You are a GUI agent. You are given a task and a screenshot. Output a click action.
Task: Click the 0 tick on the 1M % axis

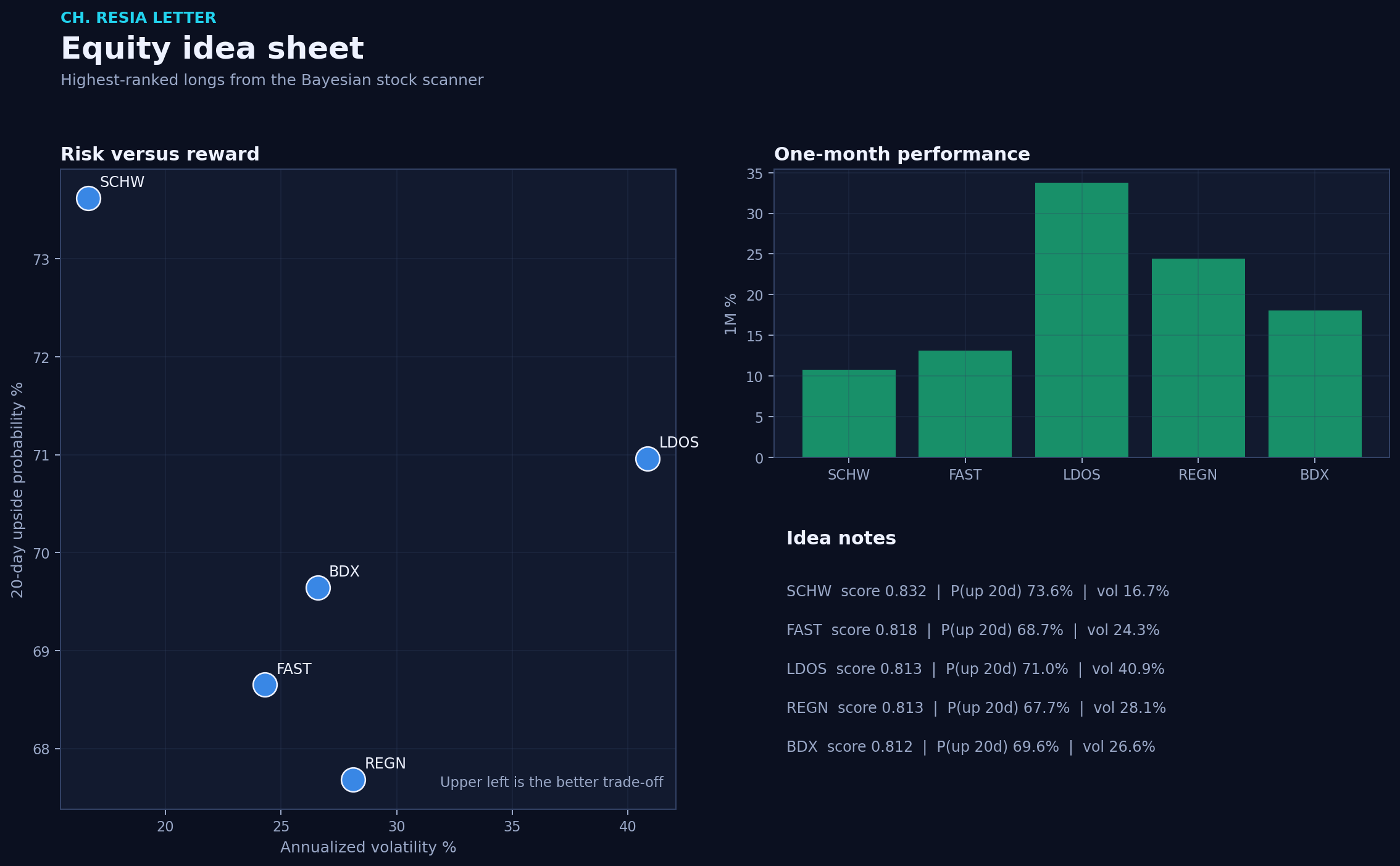tap(759, 459)
